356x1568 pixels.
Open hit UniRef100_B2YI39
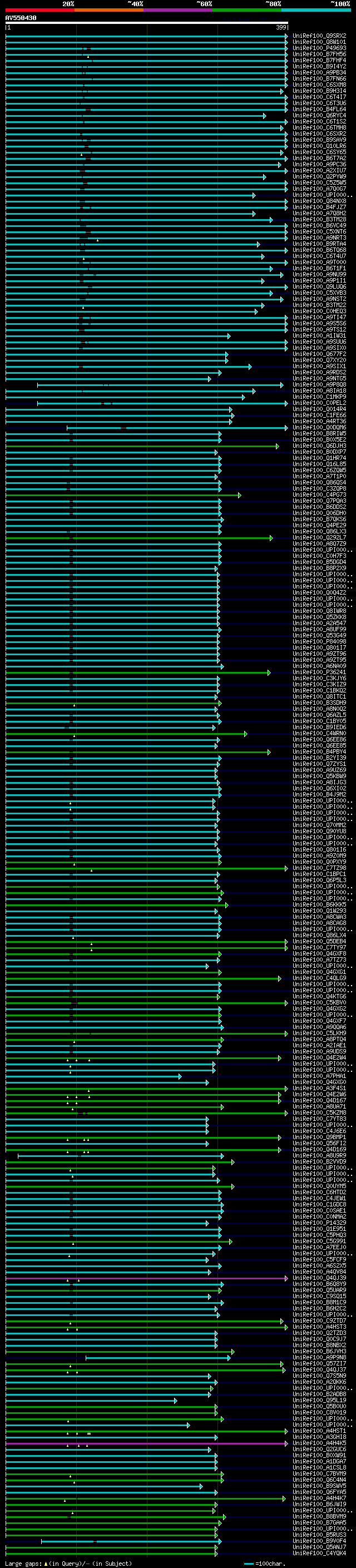point(319,759)
